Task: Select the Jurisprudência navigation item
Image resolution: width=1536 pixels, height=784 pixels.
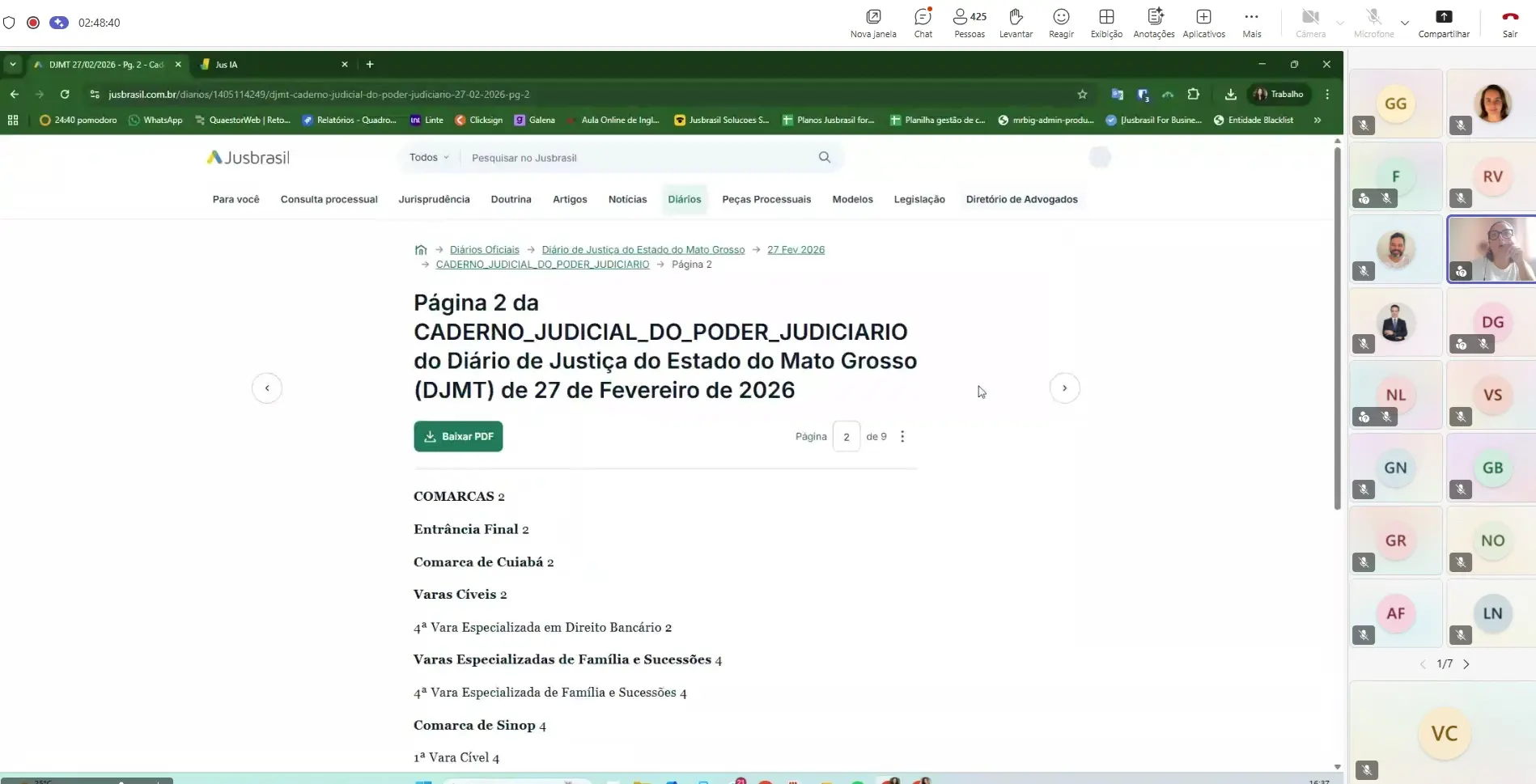Action: pos(434,200)
